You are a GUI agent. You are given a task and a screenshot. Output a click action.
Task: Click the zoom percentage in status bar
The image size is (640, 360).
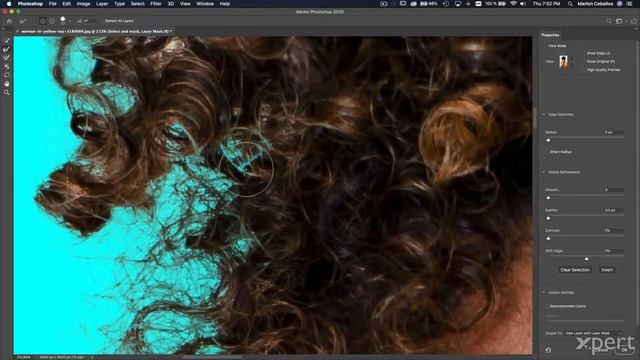tap(23, 357)
